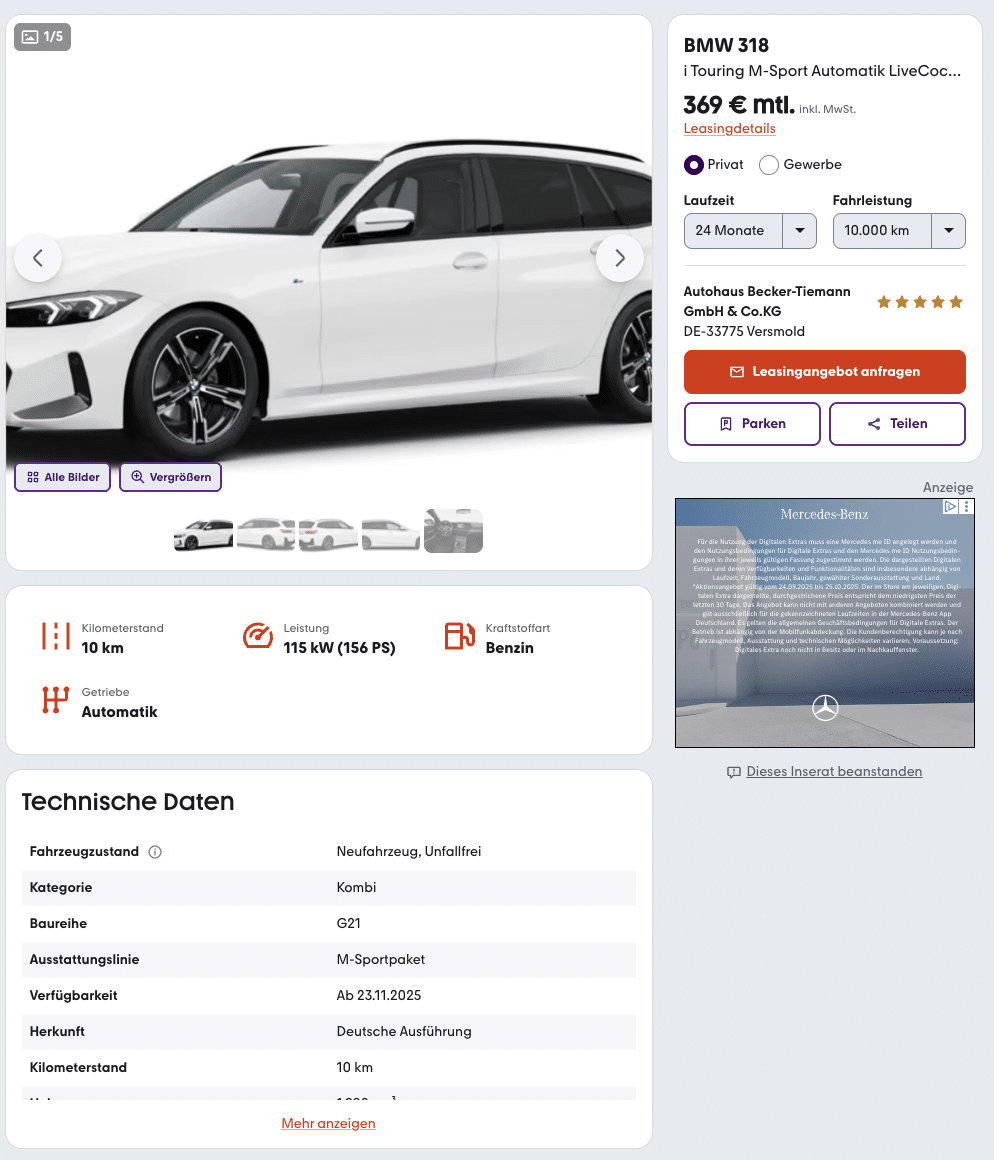Click the Leistung speedometer icon
This screenshot has width=994, height=1160.
point(257,636)
